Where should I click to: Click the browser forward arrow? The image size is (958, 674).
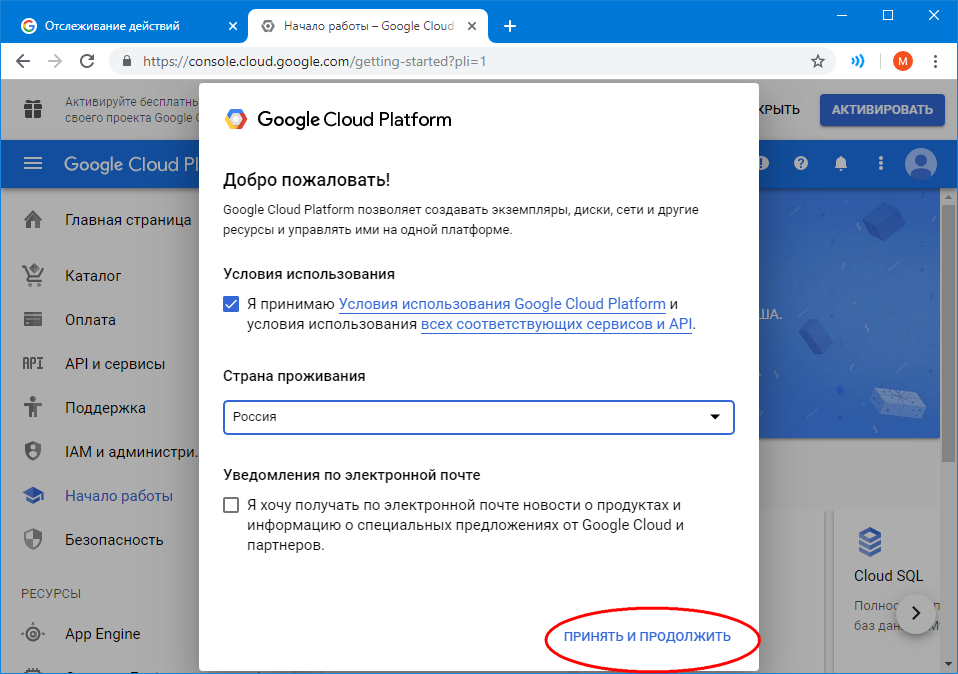(55, 61)
